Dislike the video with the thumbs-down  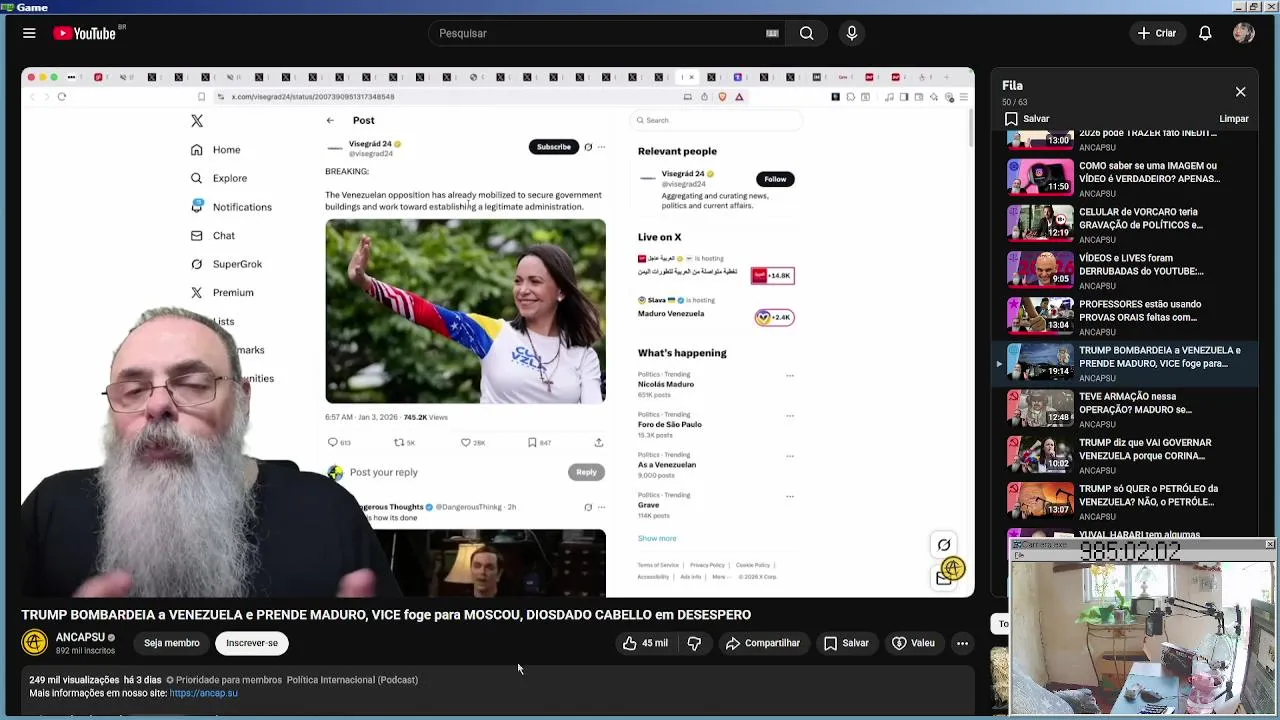click(x=694, y=643)
